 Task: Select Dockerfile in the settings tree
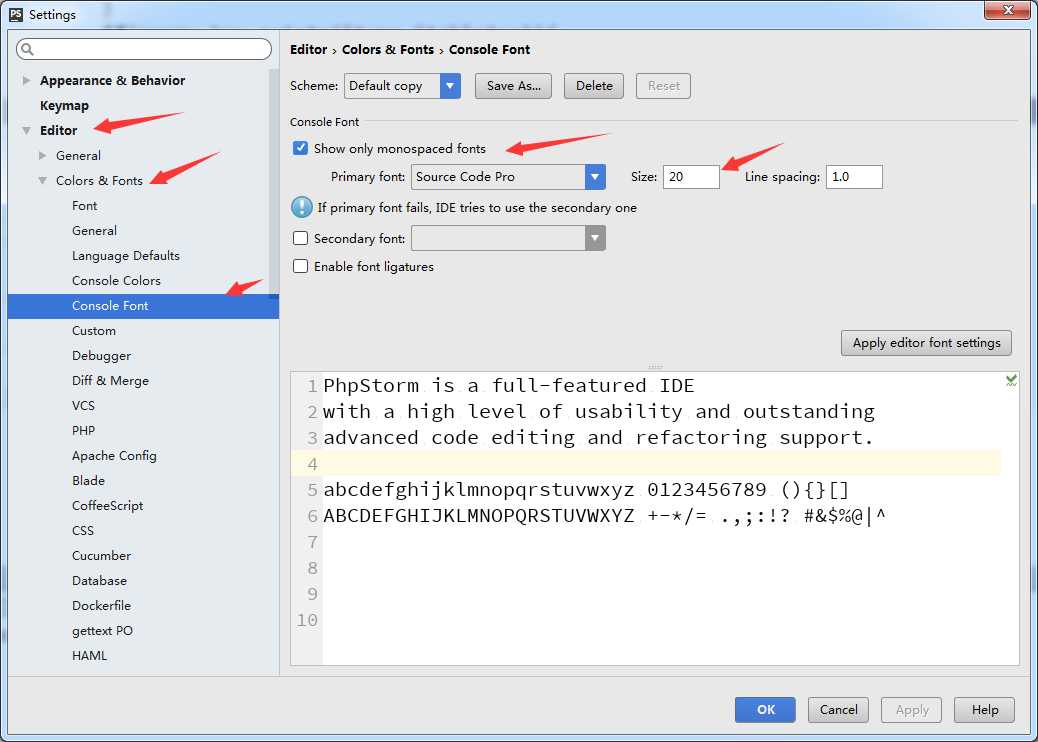[x=101, y=606]
